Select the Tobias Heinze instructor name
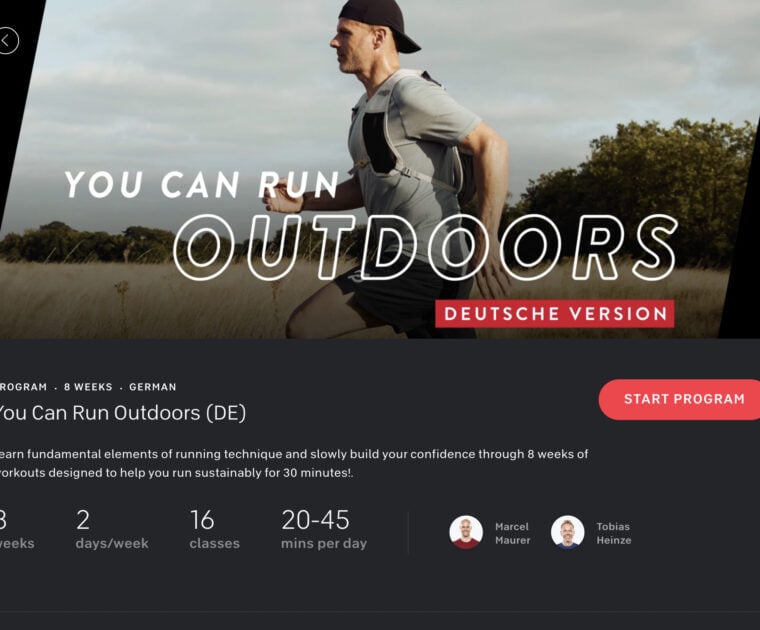The width and height of the screenshot is (760, 630). point(611,533)
